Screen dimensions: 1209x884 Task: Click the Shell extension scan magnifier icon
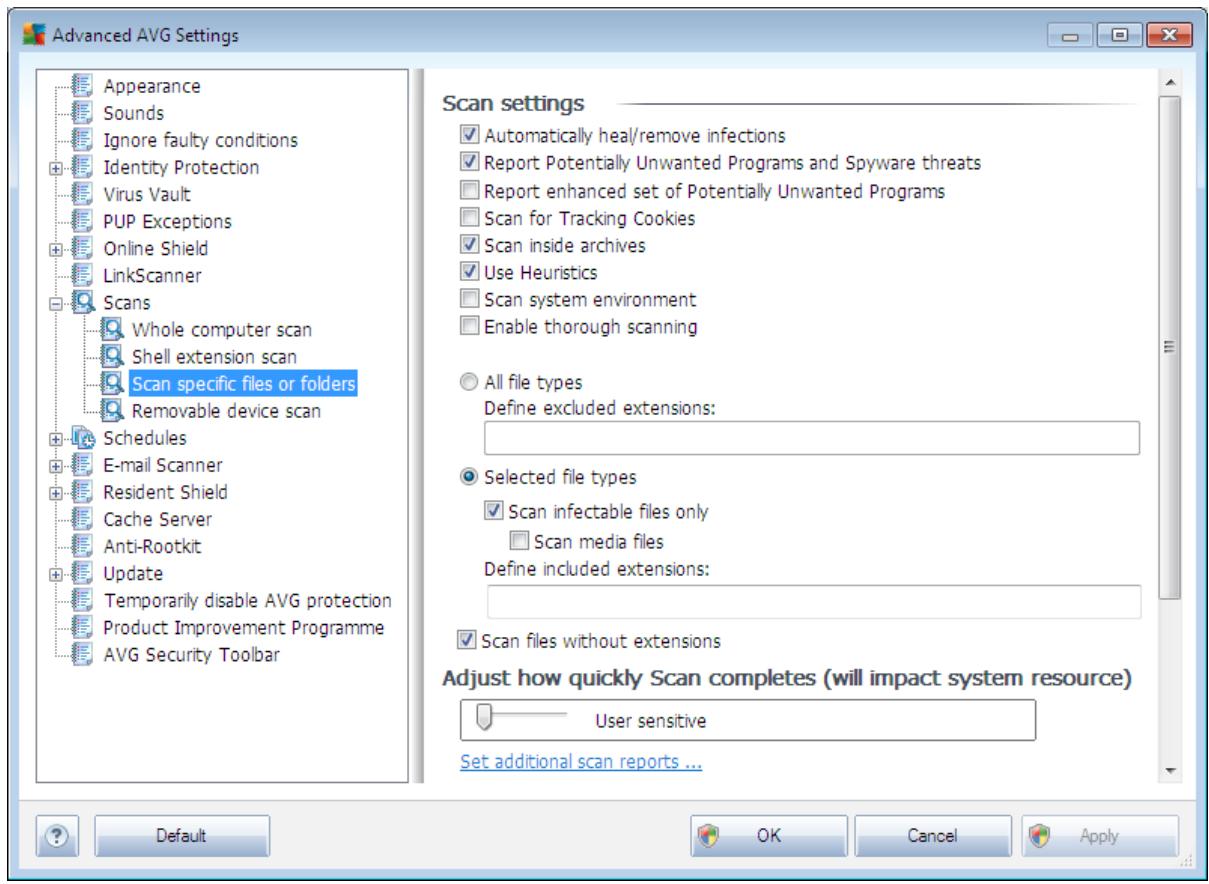click(x=114, y=356)
